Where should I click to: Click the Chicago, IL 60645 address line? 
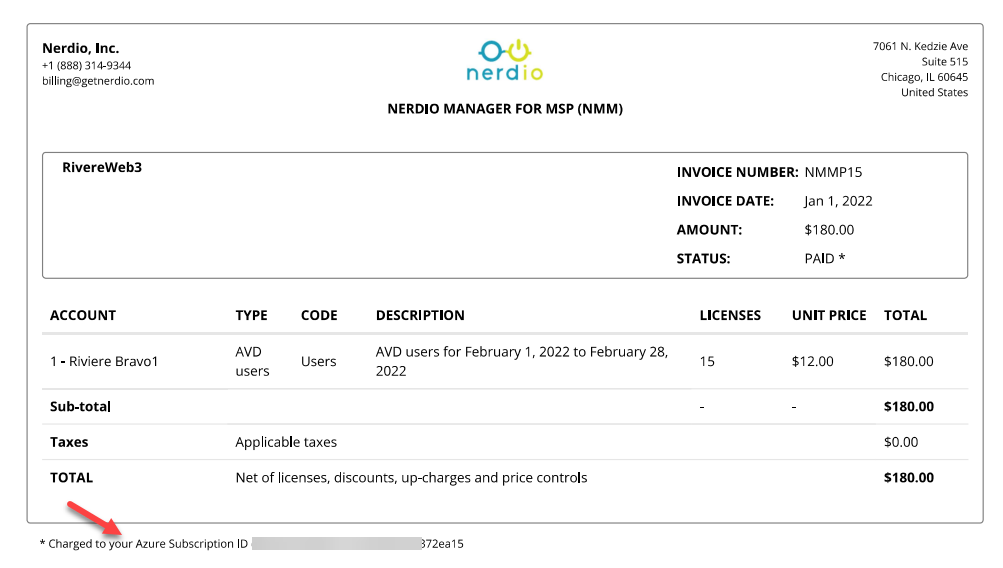[x=924, y=77]
